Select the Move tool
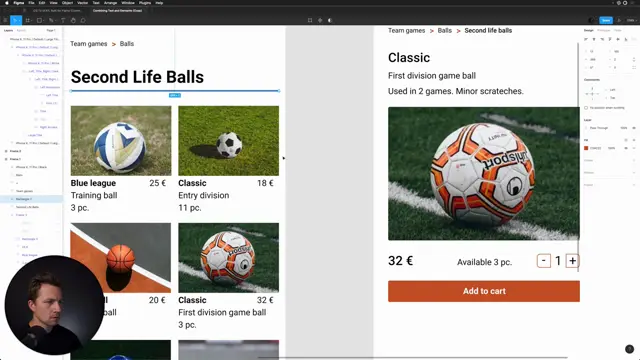This screenshot has width=640, height=360. pyautogui.click(x=16, y=20)
